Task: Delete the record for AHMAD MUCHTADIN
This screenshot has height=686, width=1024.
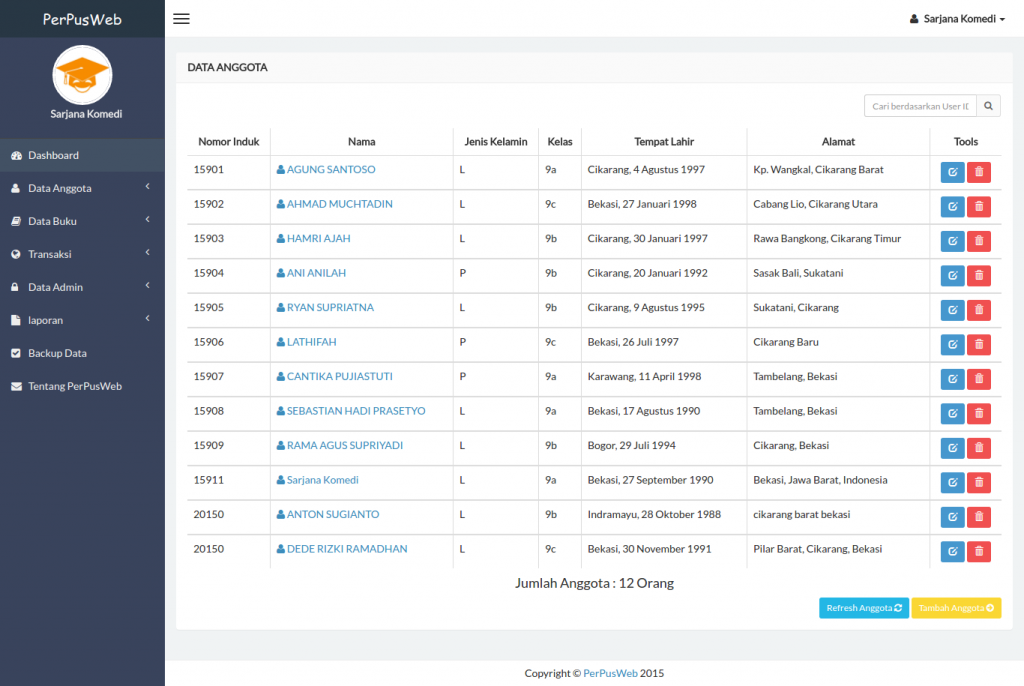Action: tap(978, 206)
